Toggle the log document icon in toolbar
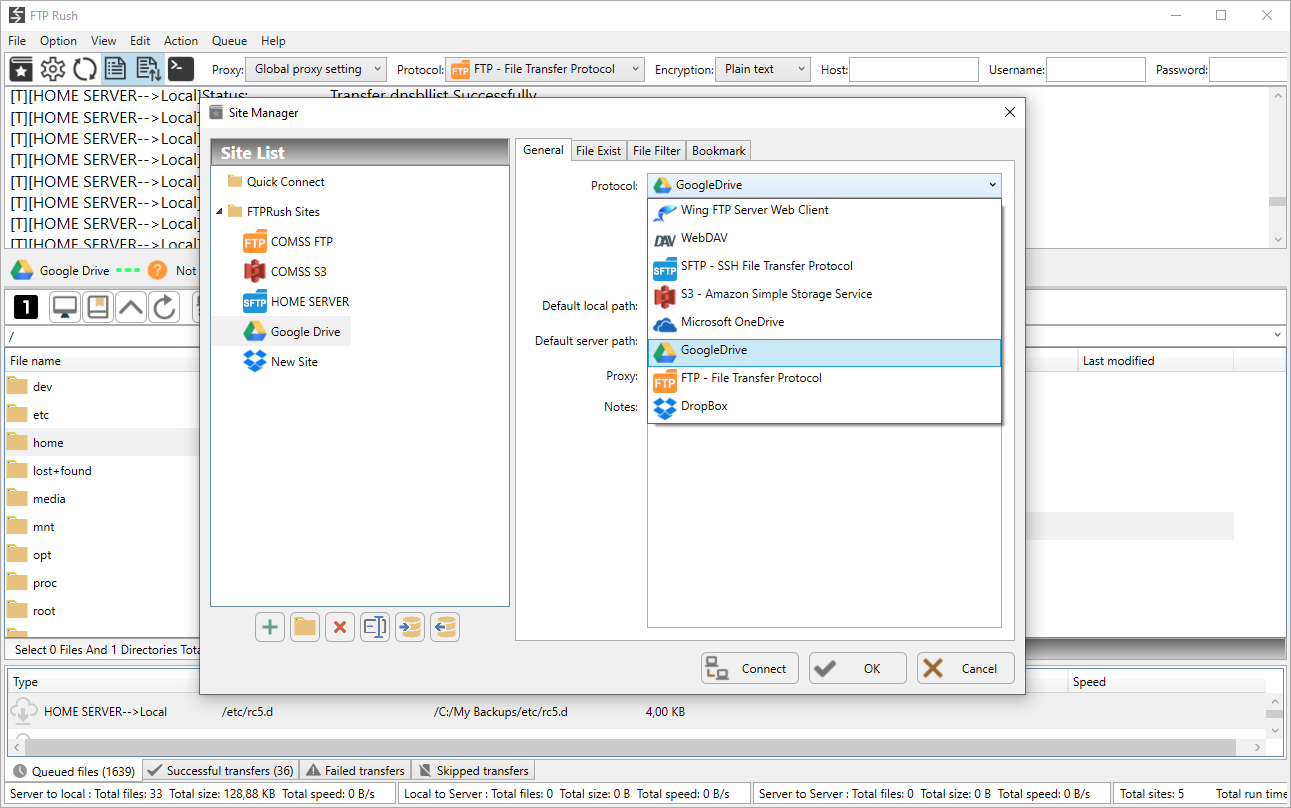 (x=116, y=69)
